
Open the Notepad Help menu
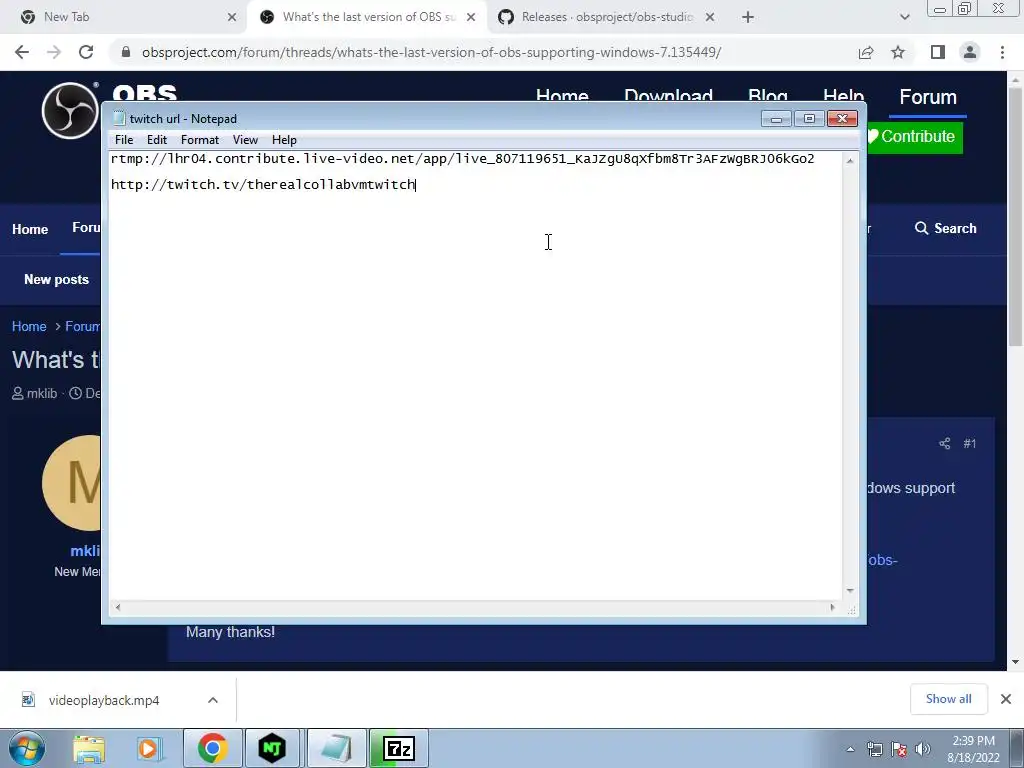pos(284,140)
